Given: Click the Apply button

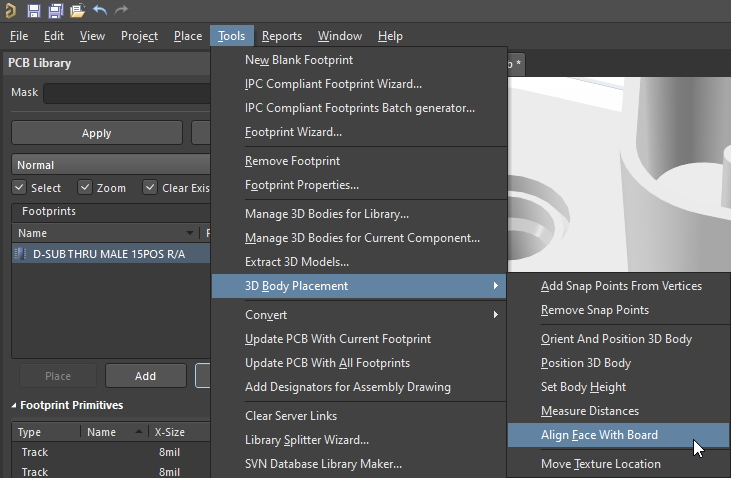Looking at the screenshot, I should (x=97, y=133).
